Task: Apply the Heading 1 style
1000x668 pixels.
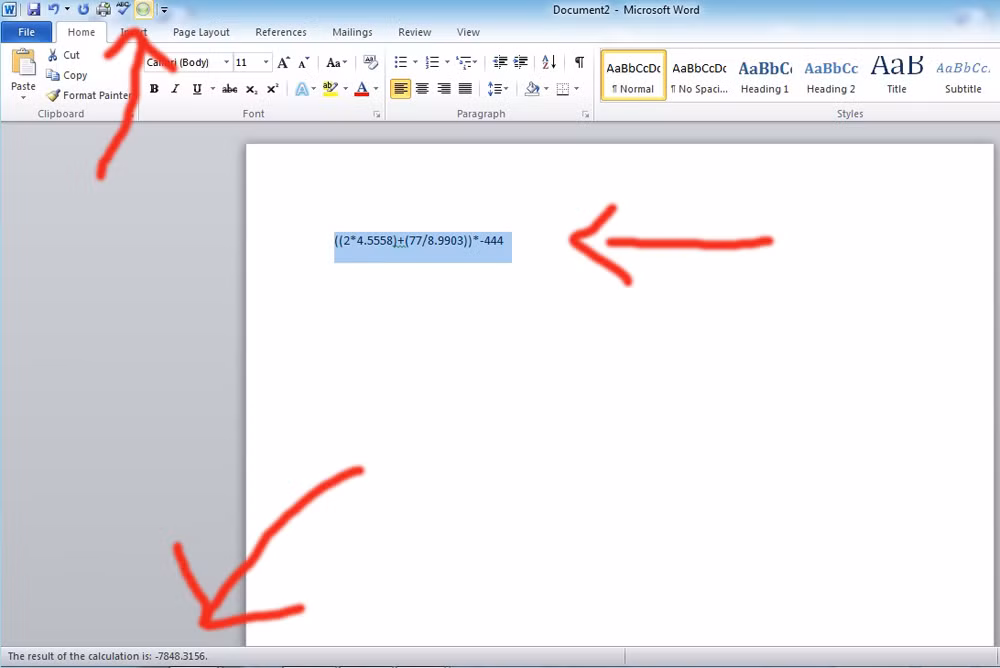Action: tap(764, 75)
